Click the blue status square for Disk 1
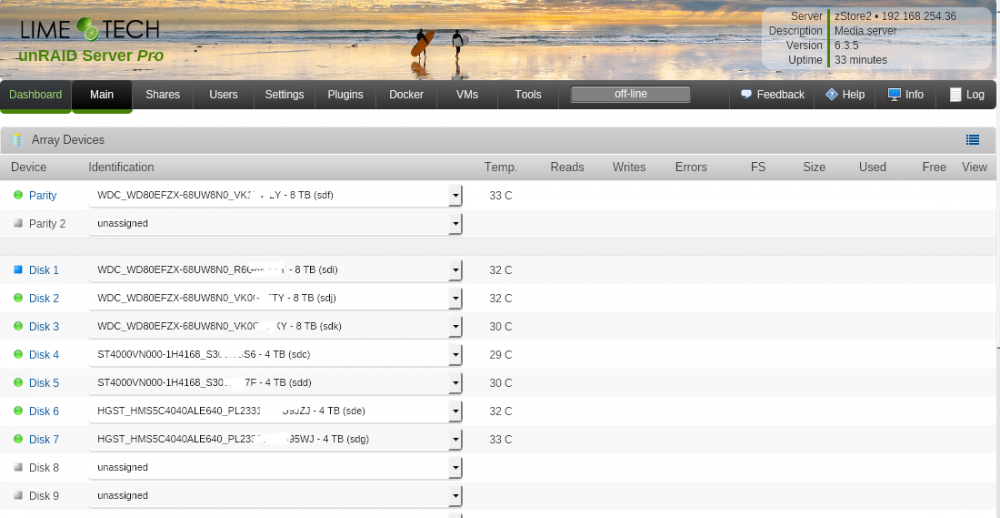 click(18, 270)
